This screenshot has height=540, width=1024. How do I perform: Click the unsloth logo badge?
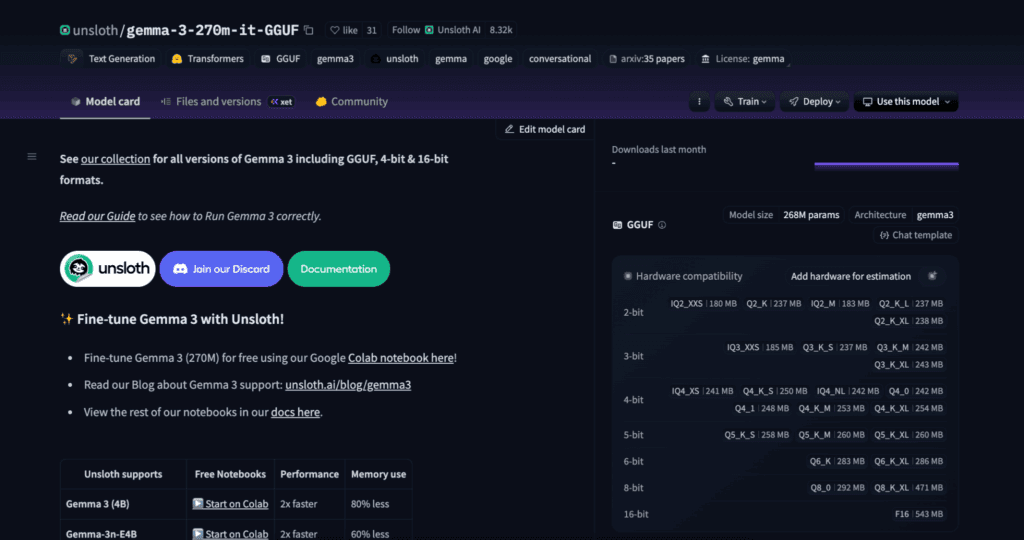pos(108,269)
